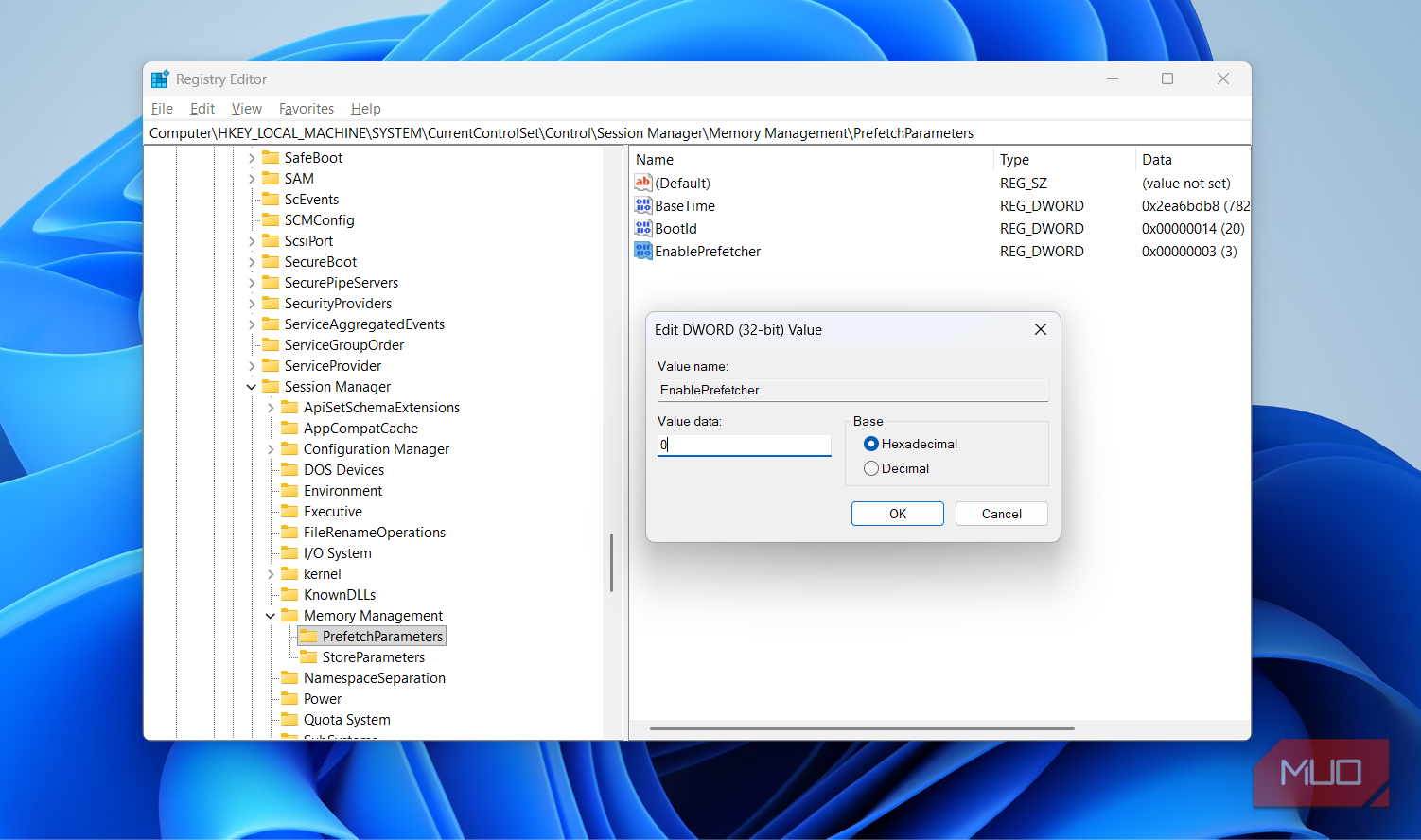Collapse the Session Manager tree node

pos(252,387)
